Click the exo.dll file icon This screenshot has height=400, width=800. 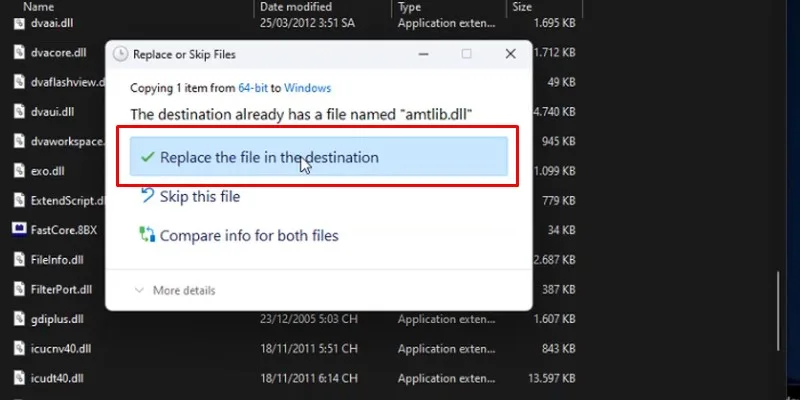[19, 170]
